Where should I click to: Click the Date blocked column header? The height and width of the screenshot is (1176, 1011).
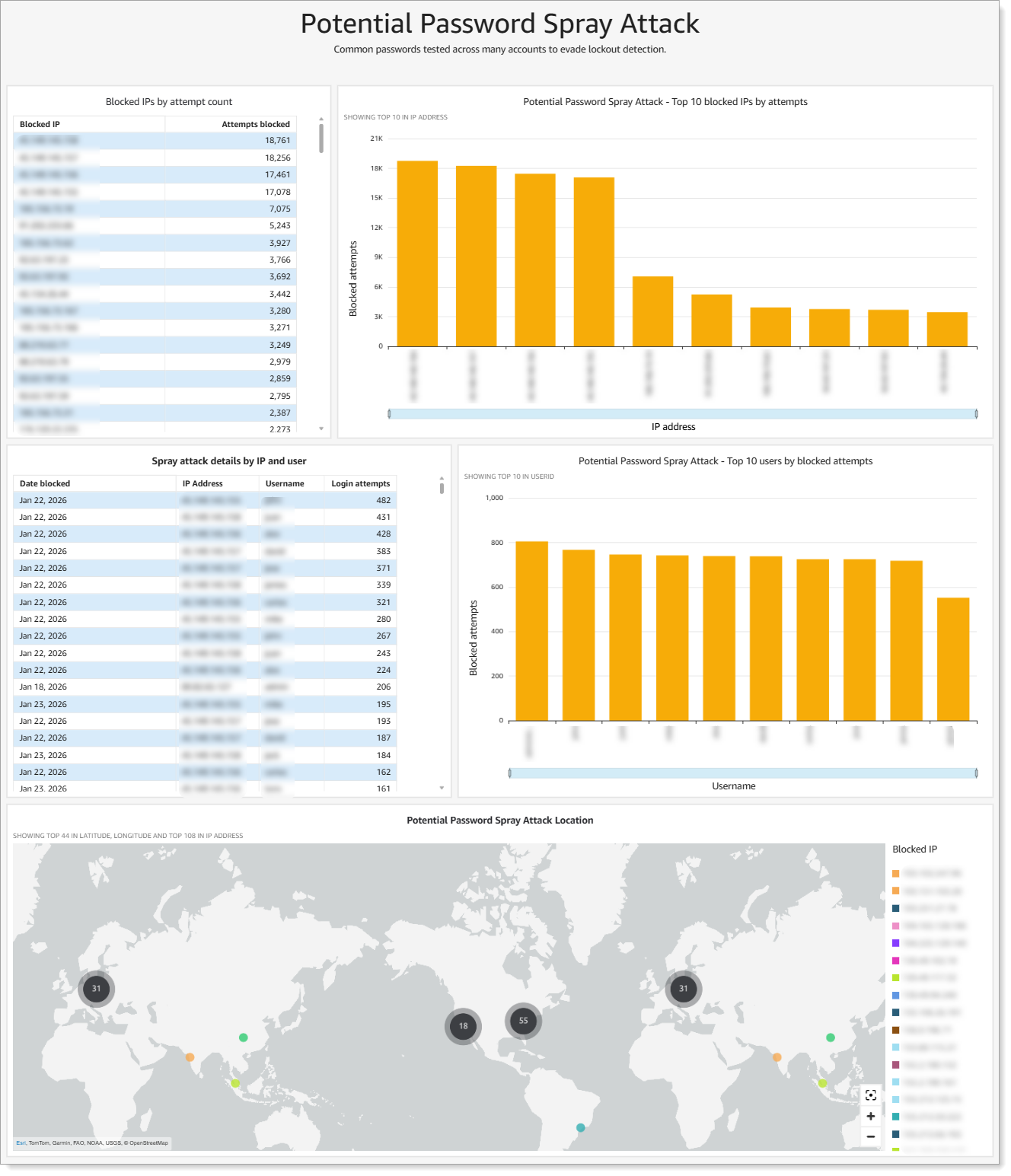[44, 483]
